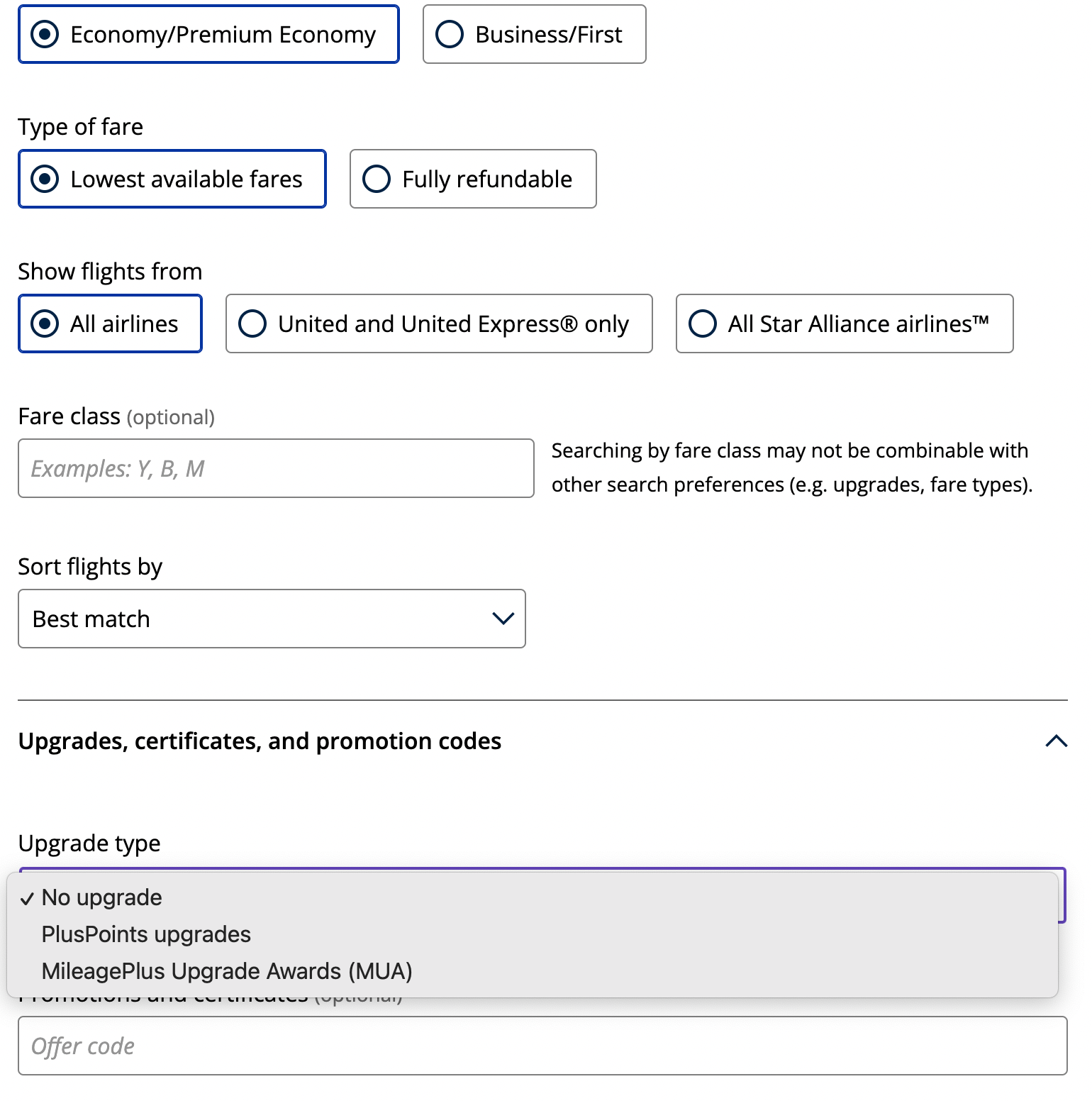Select Lowest available fares option
Viewport: 1092px width, 1101px height.
pyautogui.click(x=45, y=179)
